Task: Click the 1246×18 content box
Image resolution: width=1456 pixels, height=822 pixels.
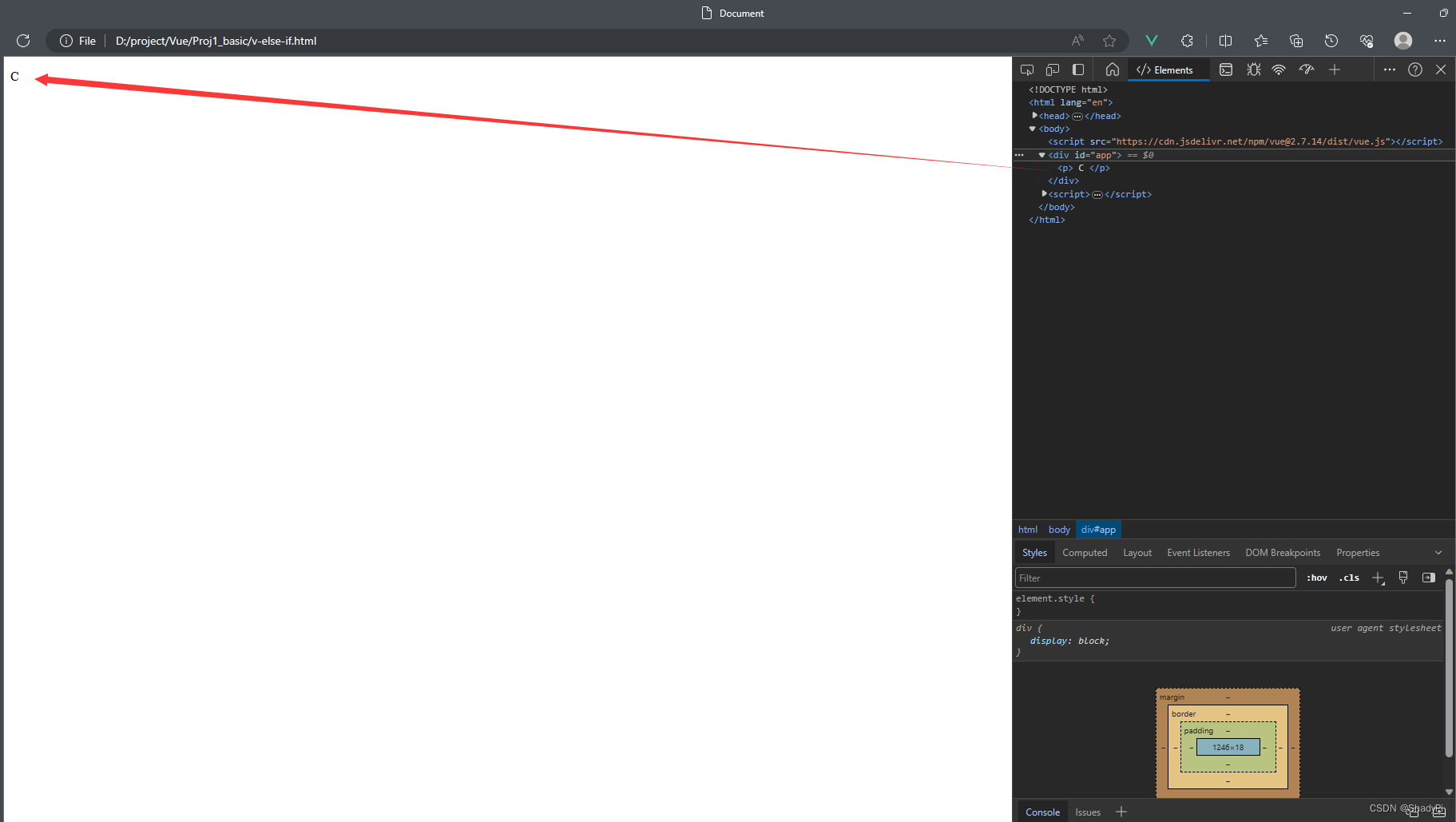Action: pos(1228,747)
